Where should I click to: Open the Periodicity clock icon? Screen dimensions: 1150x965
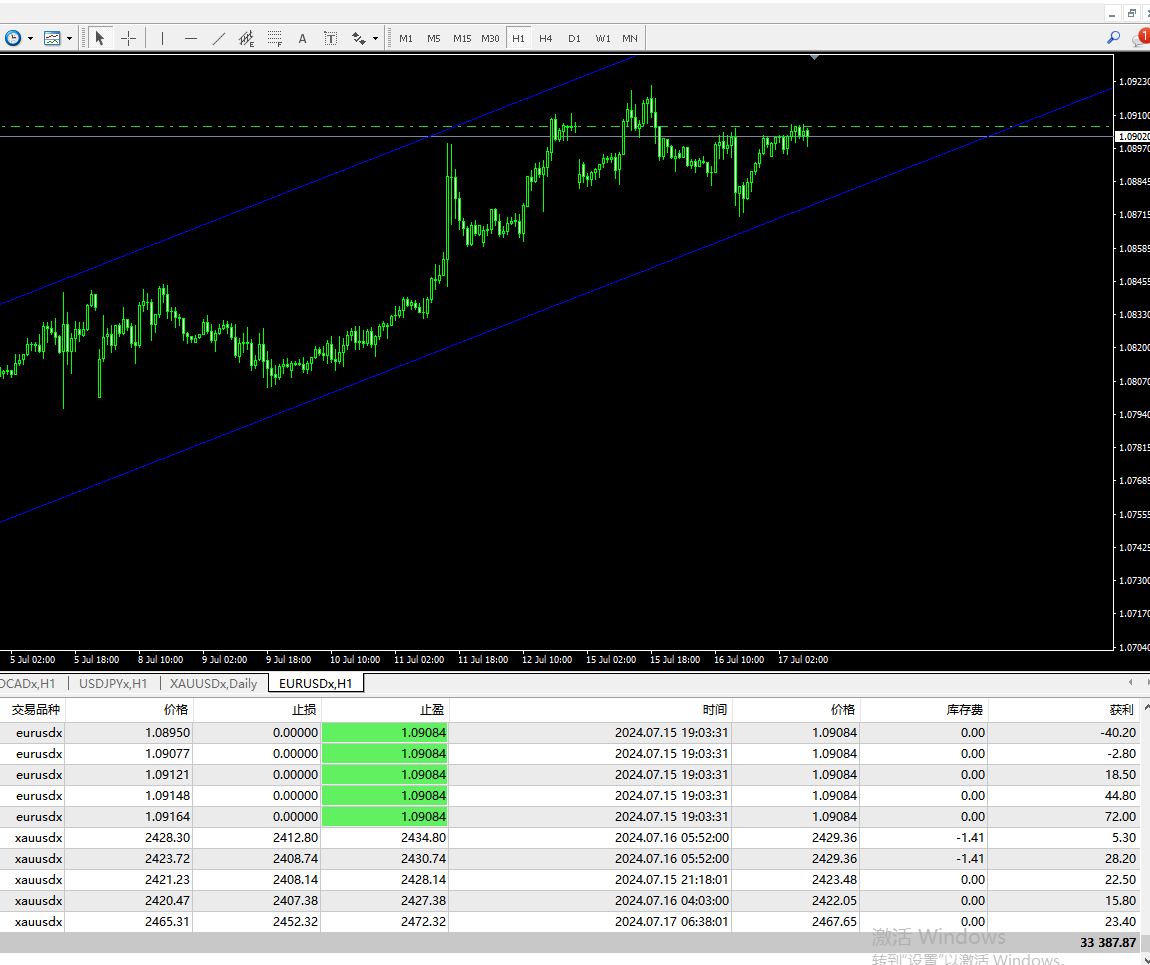click(12, 38)
